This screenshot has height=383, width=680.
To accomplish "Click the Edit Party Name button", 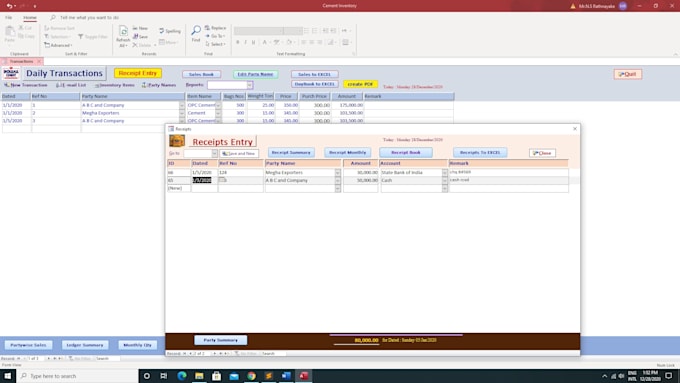I will click(x=255, y=74).
